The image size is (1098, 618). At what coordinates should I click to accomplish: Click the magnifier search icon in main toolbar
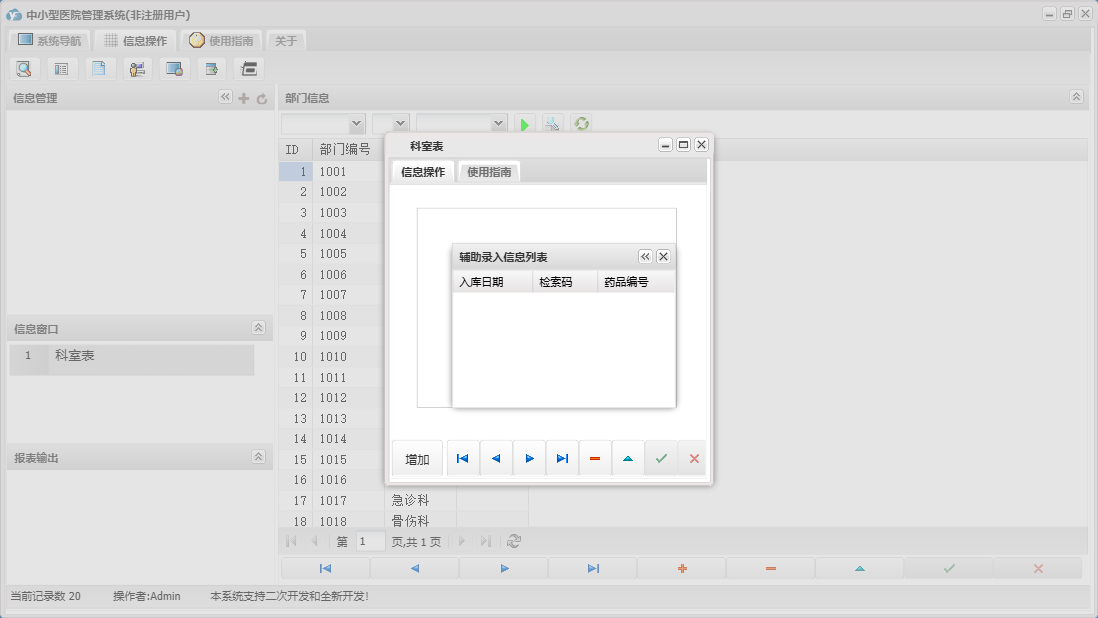tap(24, 69)
